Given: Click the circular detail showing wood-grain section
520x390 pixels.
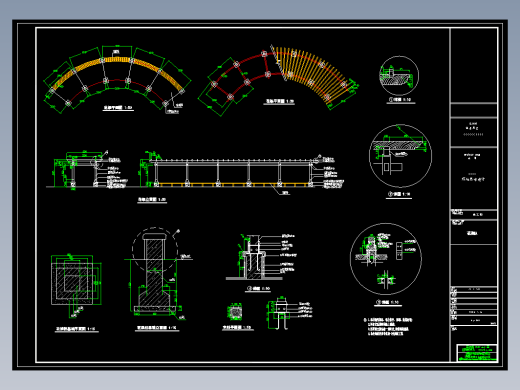Looking at the screenshot, I should point(400,156).
